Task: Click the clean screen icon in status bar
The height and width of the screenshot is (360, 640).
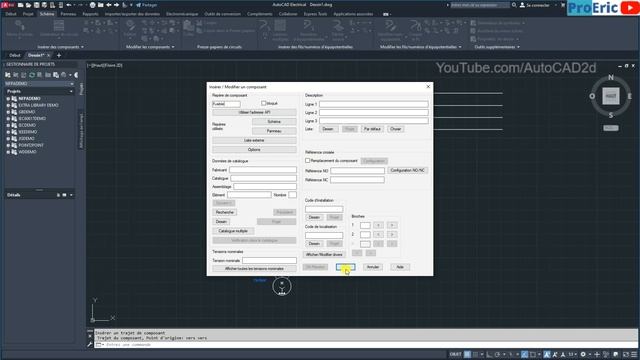Action: tap(626, 354)
